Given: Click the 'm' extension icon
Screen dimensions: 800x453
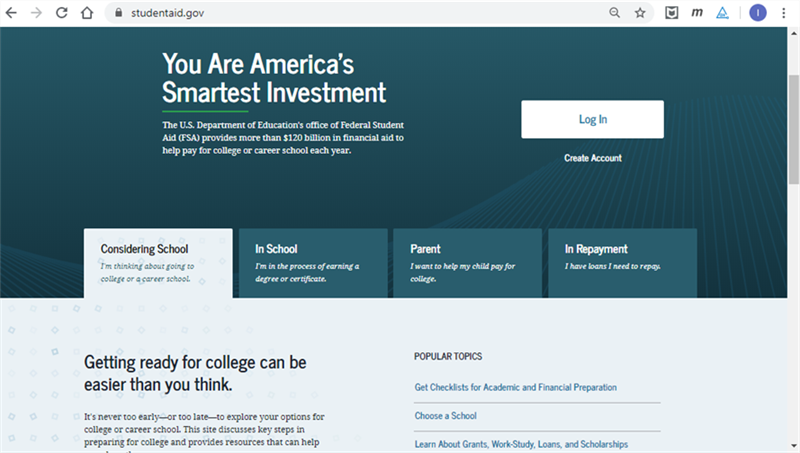Looking at the screenshot, I should coord(697,13).
